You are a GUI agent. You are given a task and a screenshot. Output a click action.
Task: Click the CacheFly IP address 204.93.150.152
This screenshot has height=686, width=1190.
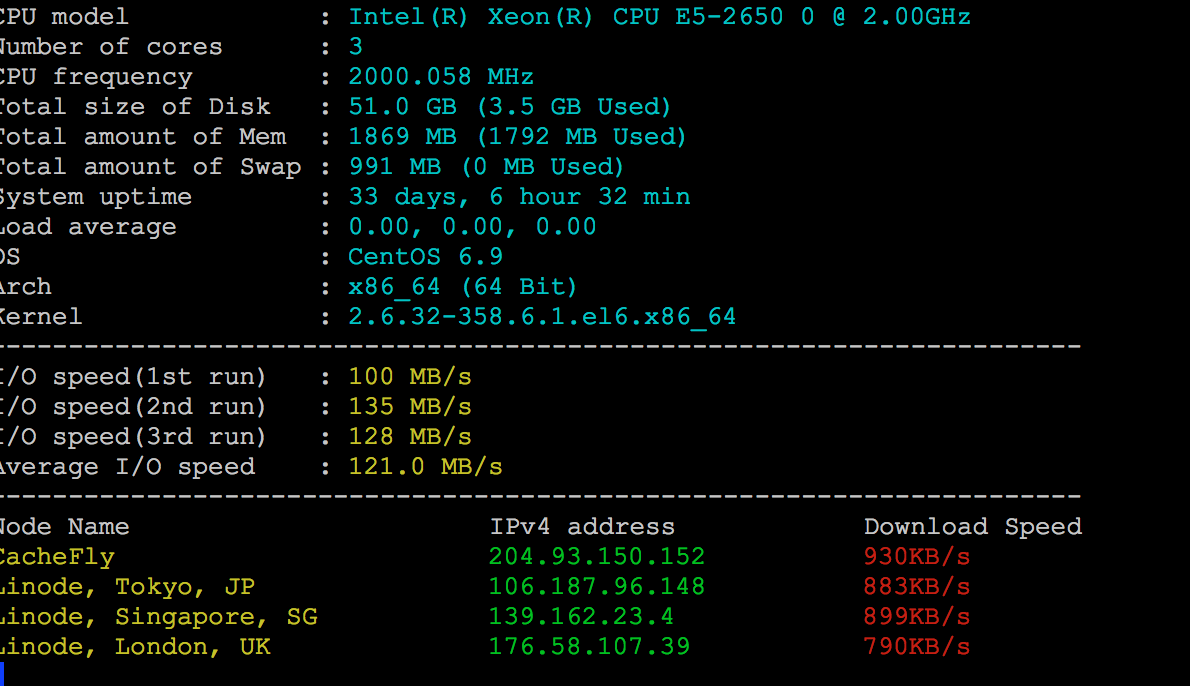597,556
